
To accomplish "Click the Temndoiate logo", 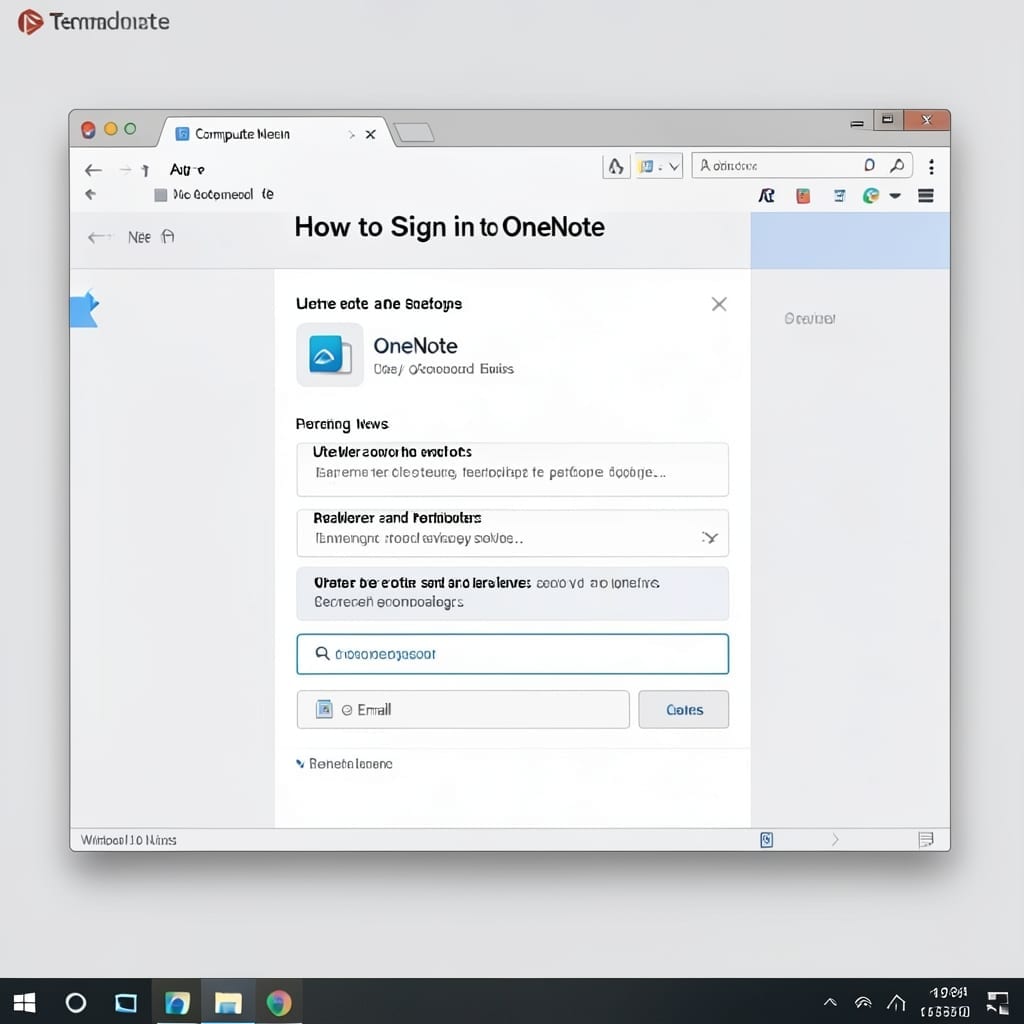I will (93, 22).
